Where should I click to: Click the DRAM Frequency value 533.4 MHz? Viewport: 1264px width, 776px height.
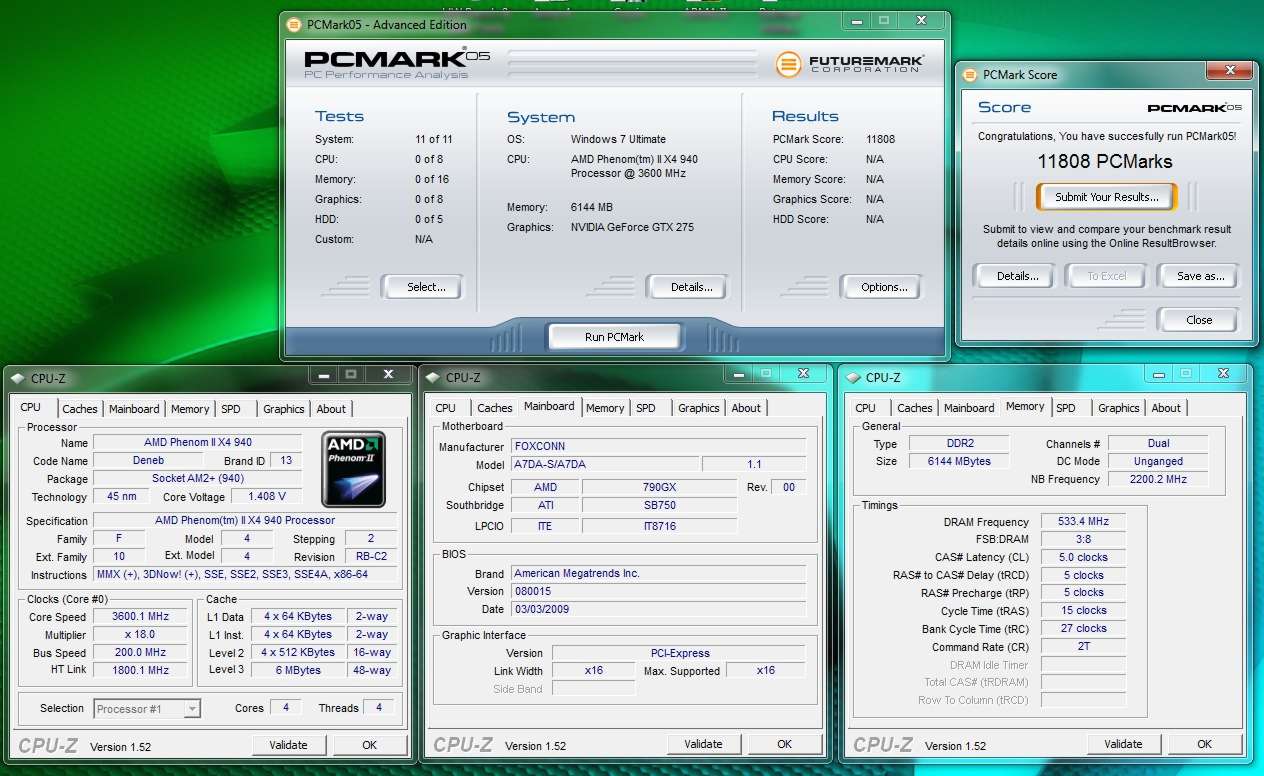coord(1083,522)
